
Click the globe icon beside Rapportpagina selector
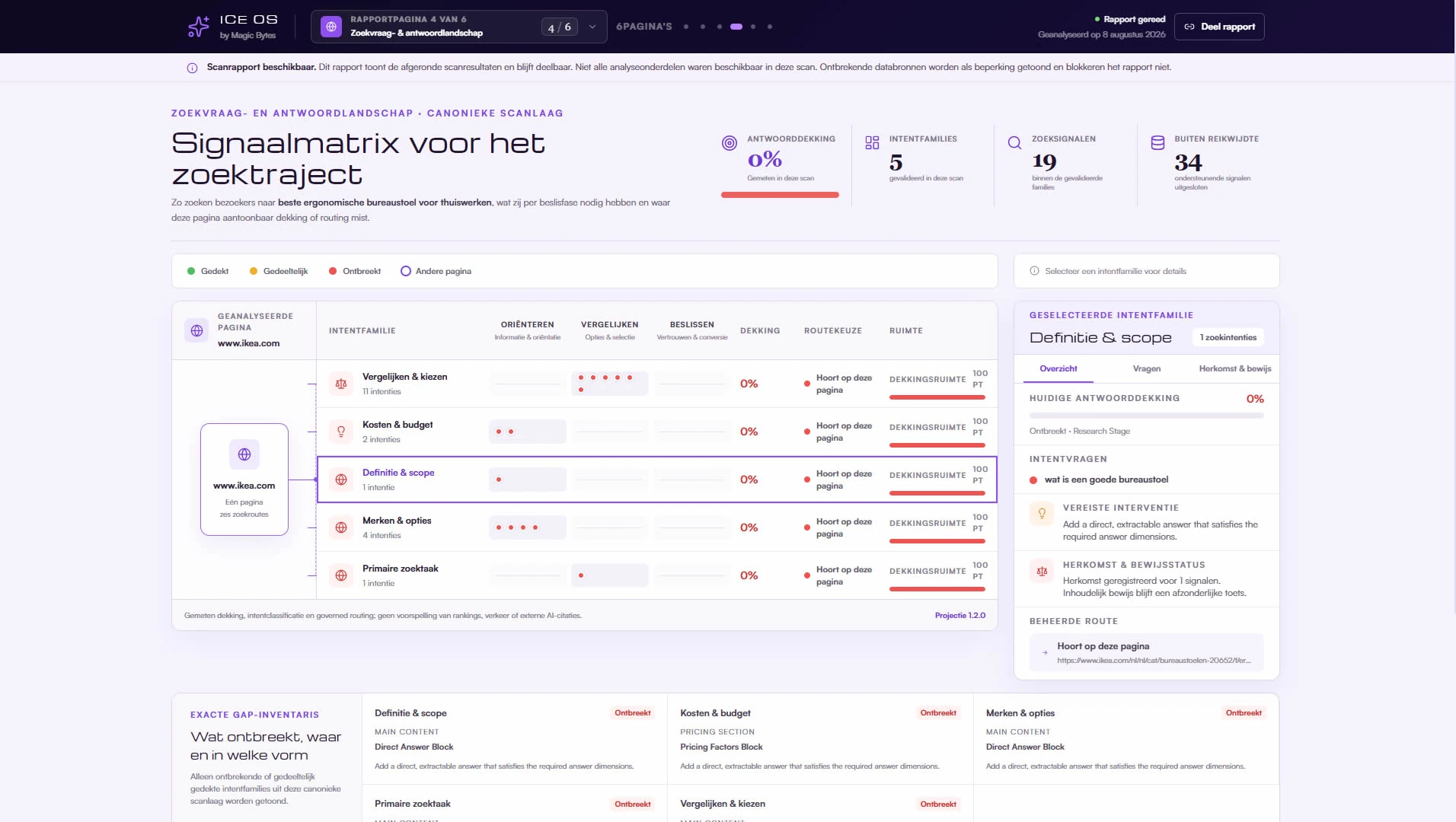click(x=331, y=27)
